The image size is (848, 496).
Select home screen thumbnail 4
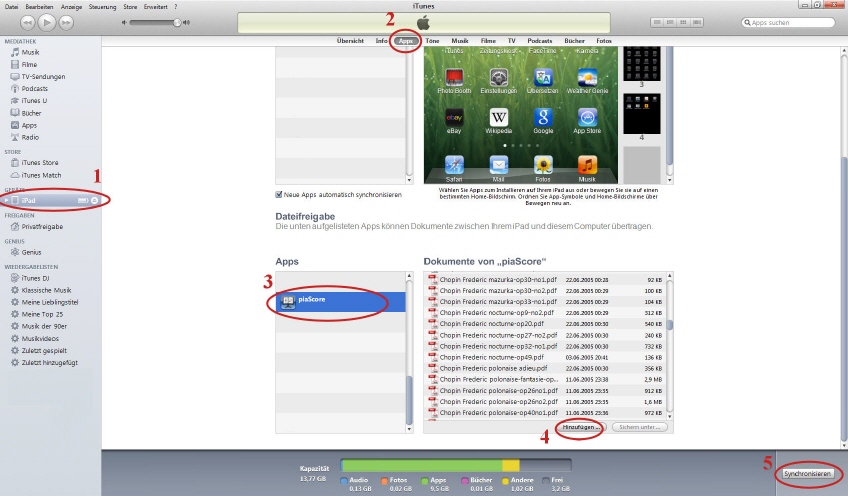point(641,114)
